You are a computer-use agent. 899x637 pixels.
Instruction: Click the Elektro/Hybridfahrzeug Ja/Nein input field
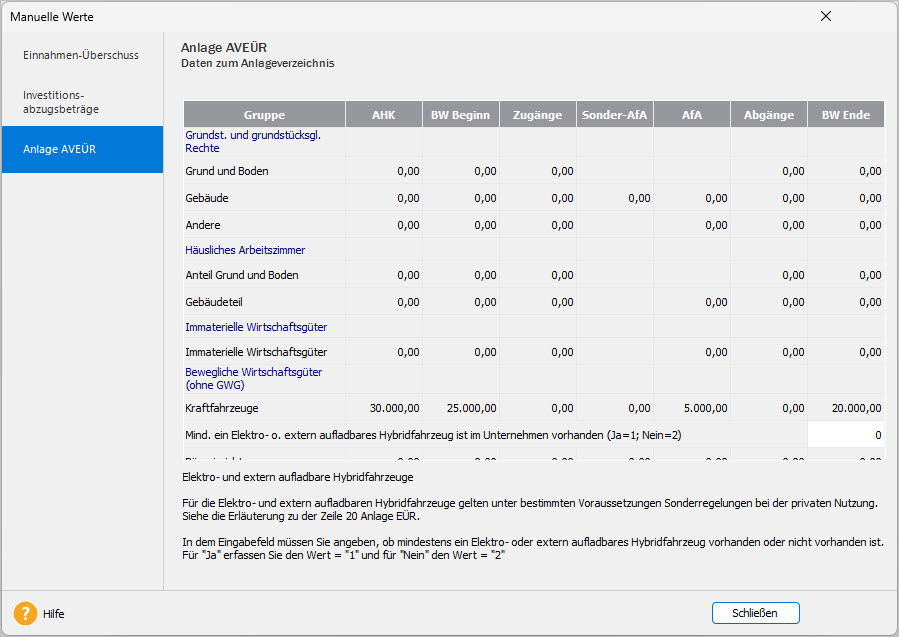coord(846,434)
